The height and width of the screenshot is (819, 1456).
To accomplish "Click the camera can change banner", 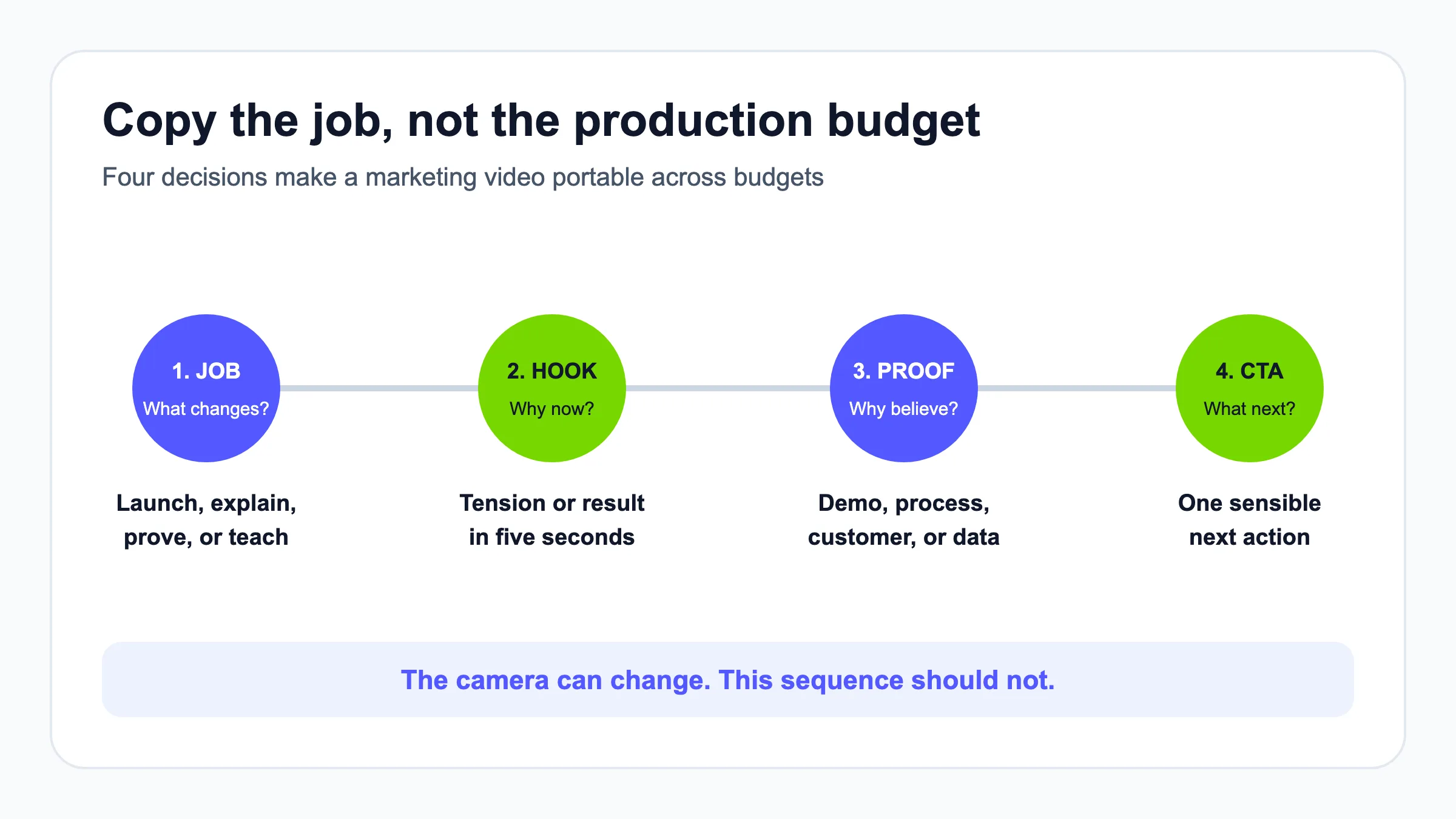I will click(x=728, y=679).
